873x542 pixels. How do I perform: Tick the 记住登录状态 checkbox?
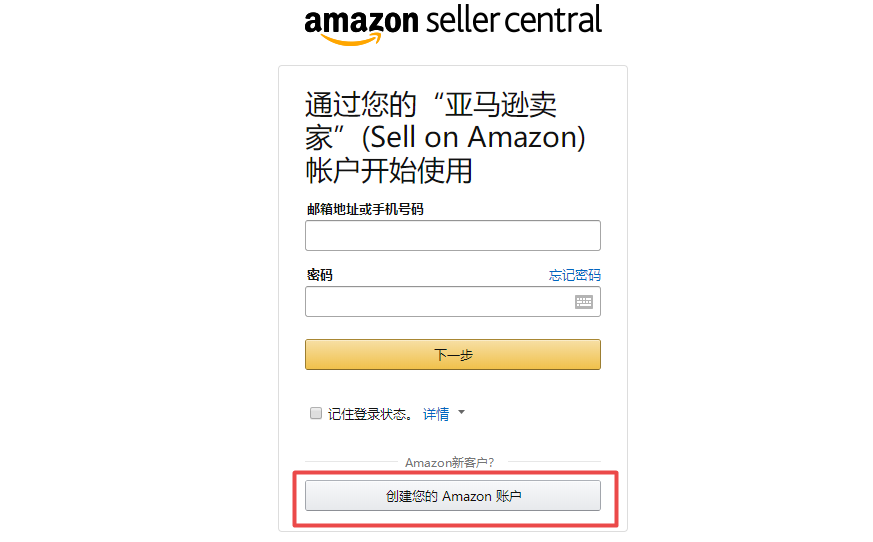pyautogui.click(x=316, y=413)
